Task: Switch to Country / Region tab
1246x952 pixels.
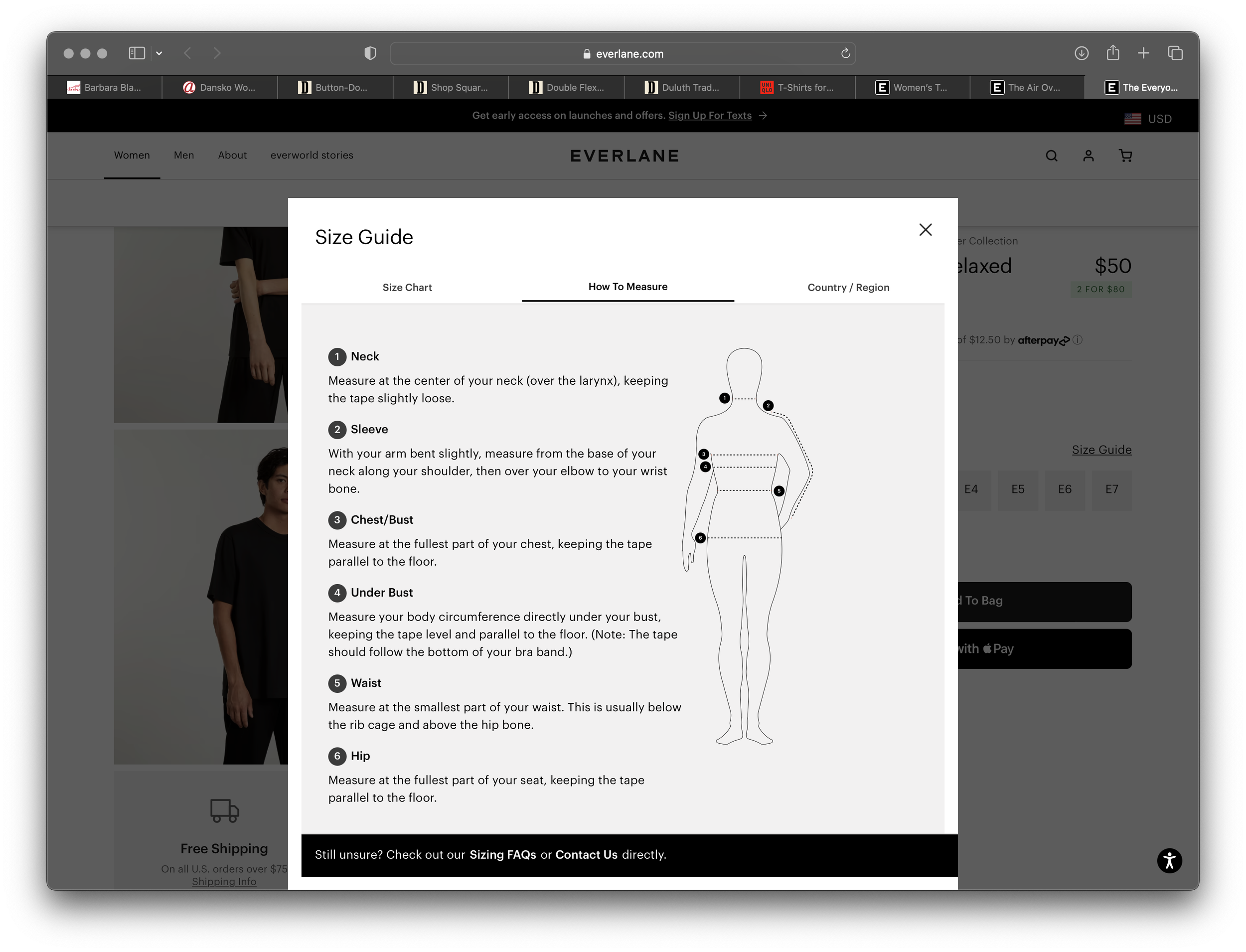Action: (848, 287)
